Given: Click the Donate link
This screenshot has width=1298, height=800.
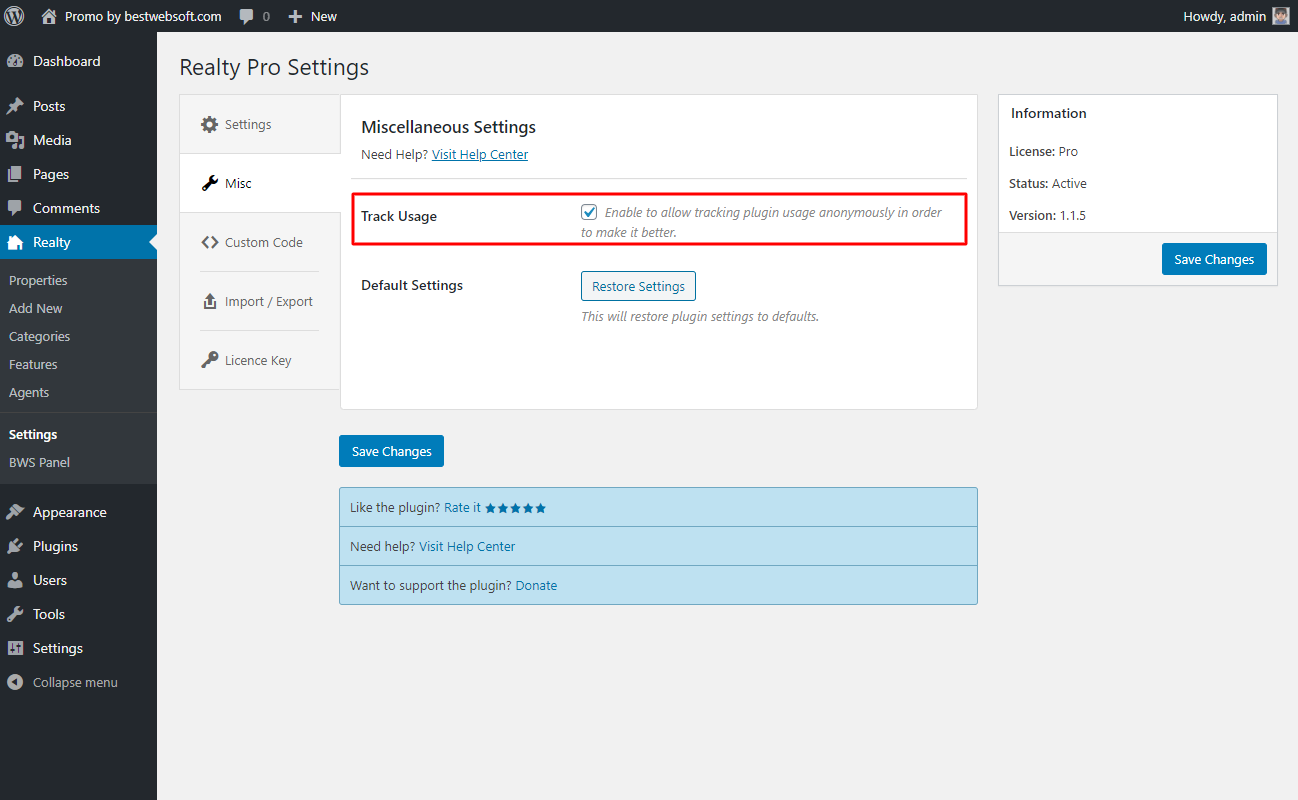Looking at the screenshot, I should (x=536, y=586).
